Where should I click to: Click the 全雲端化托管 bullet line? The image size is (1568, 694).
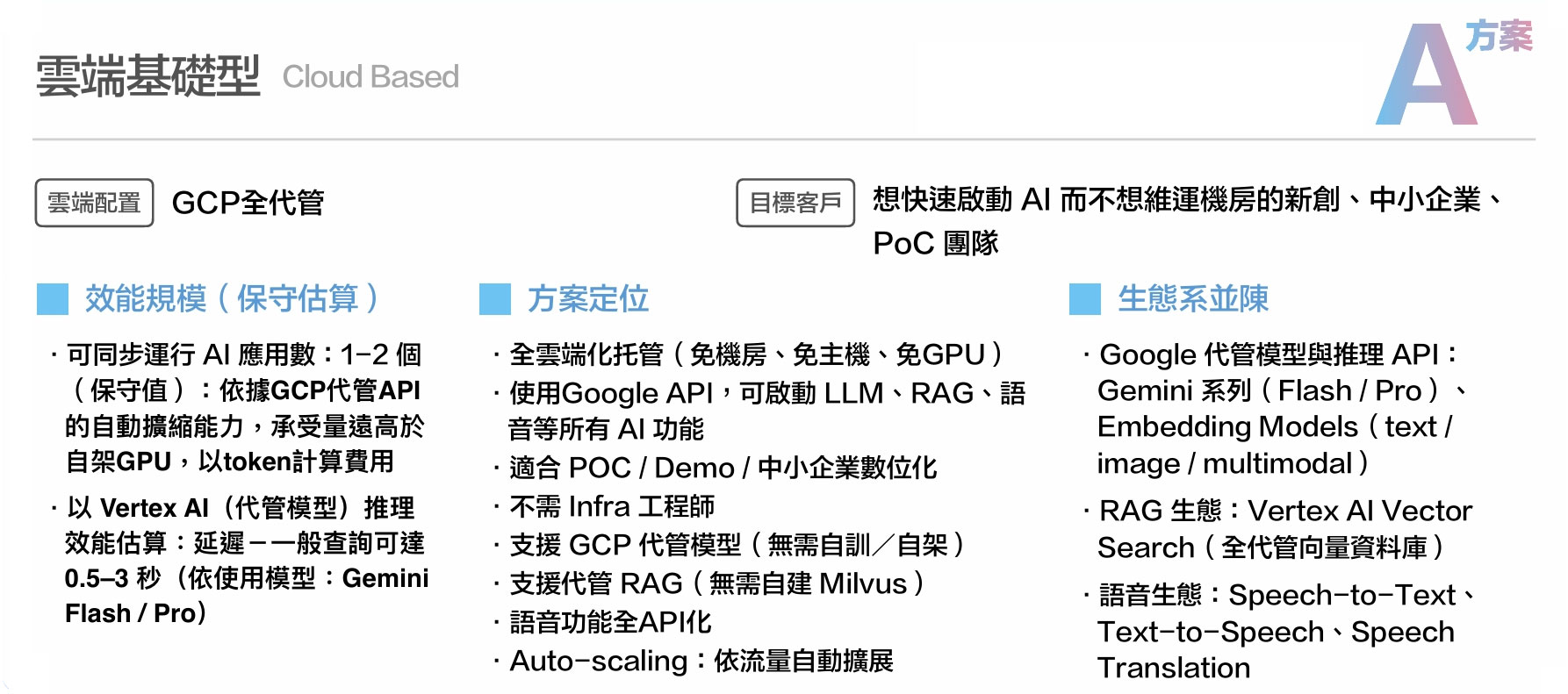coord(755,354)
